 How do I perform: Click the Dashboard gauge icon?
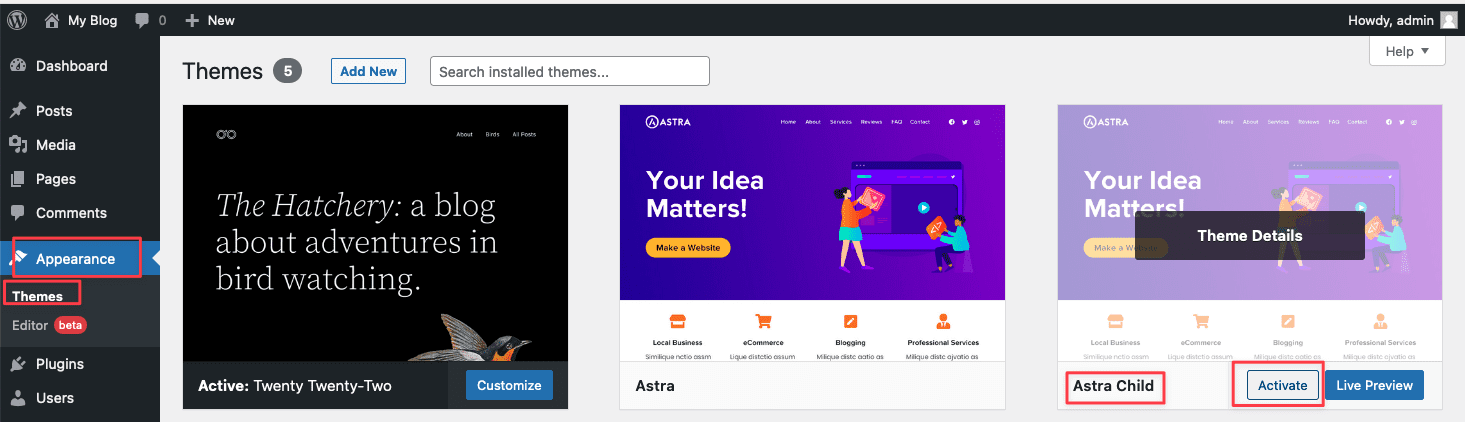pyautogui.click(x=18, y=66)
